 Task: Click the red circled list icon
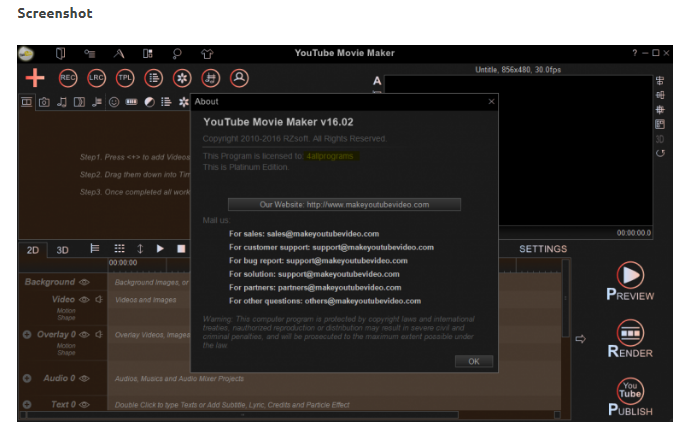(x=154, y=78)
